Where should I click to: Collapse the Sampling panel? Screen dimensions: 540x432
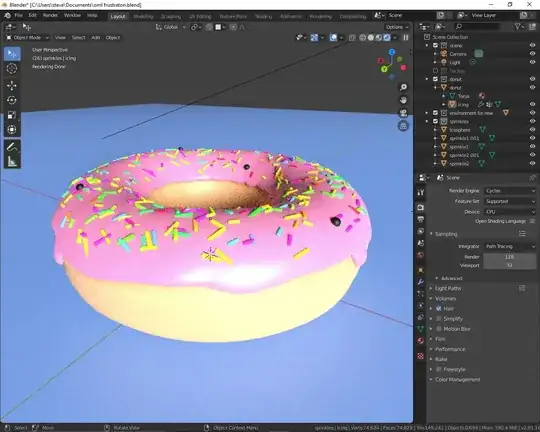pos(446,234)
